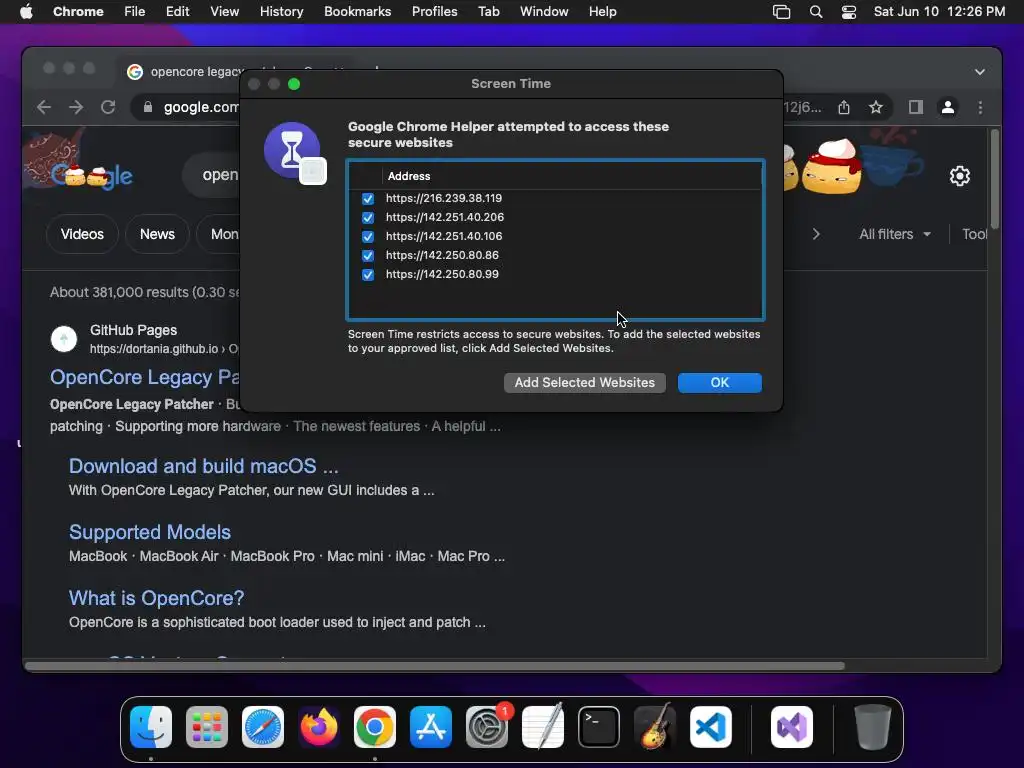This screenshot has width=1024, height=768.
Task: Open GarageBand from the Dock
Action: click(655, 727)
